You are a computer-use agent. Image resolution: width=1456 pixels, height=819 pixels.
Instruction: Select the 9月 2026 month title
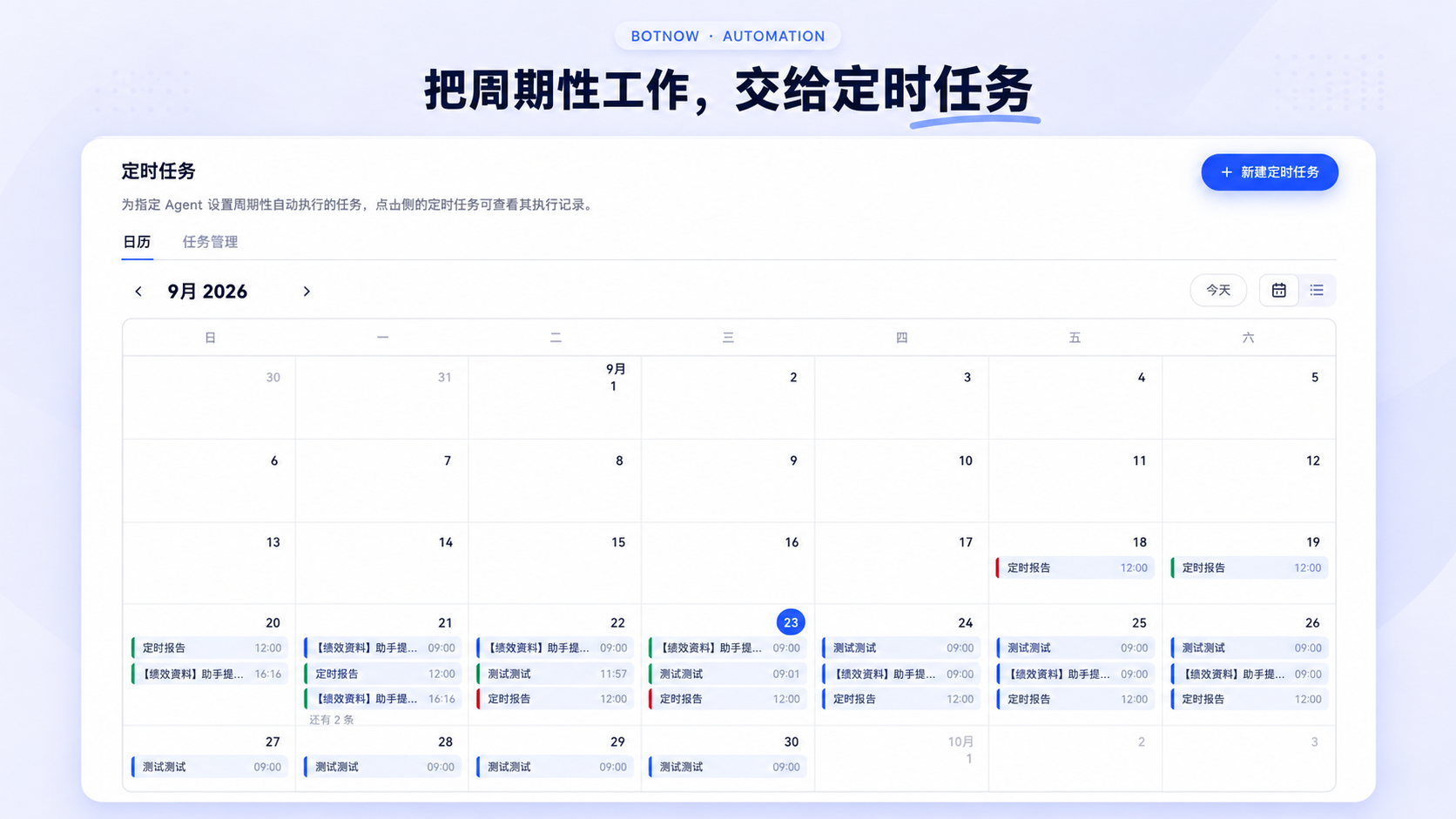click(x=207, y=292)
